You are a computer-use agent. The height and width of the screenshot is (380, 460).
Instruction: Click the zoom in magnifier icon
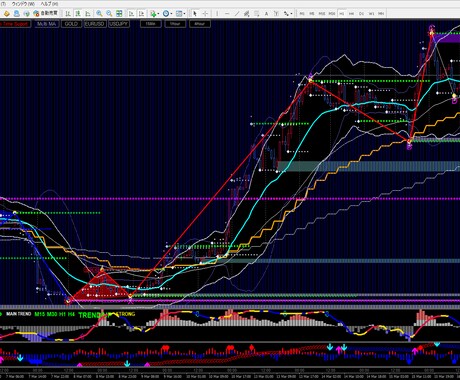pyautogui.click(x=99, y=13)
